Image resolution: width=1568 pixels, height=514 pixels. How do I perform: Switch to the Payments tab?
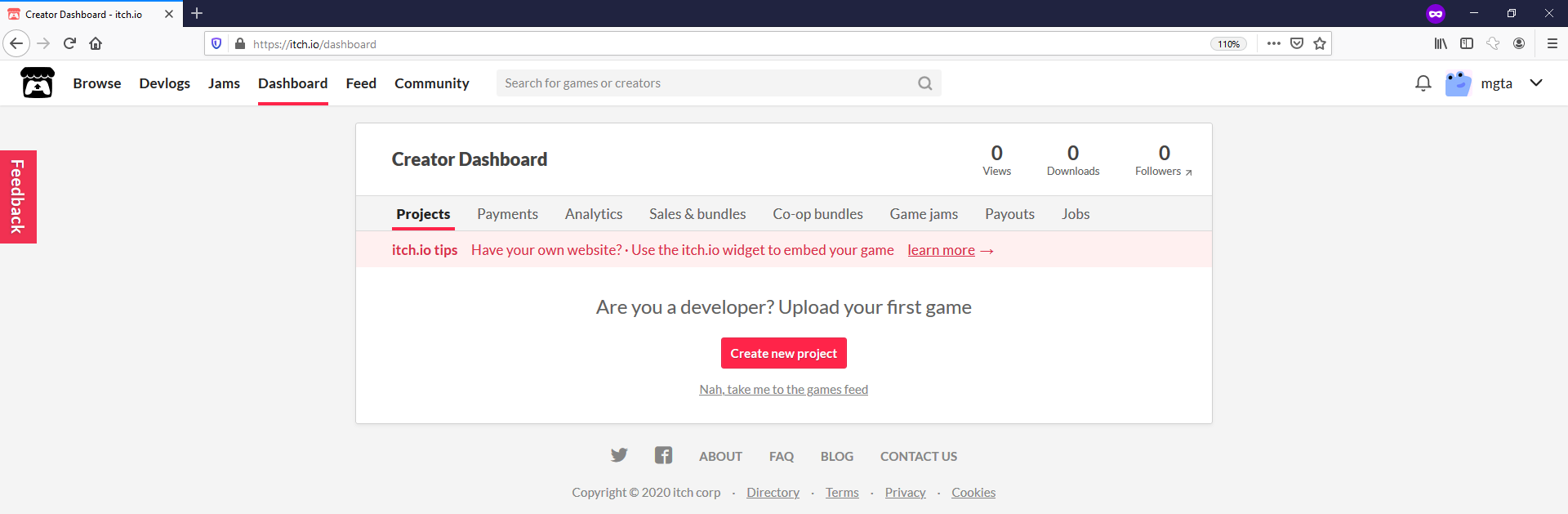coord(507,214)
